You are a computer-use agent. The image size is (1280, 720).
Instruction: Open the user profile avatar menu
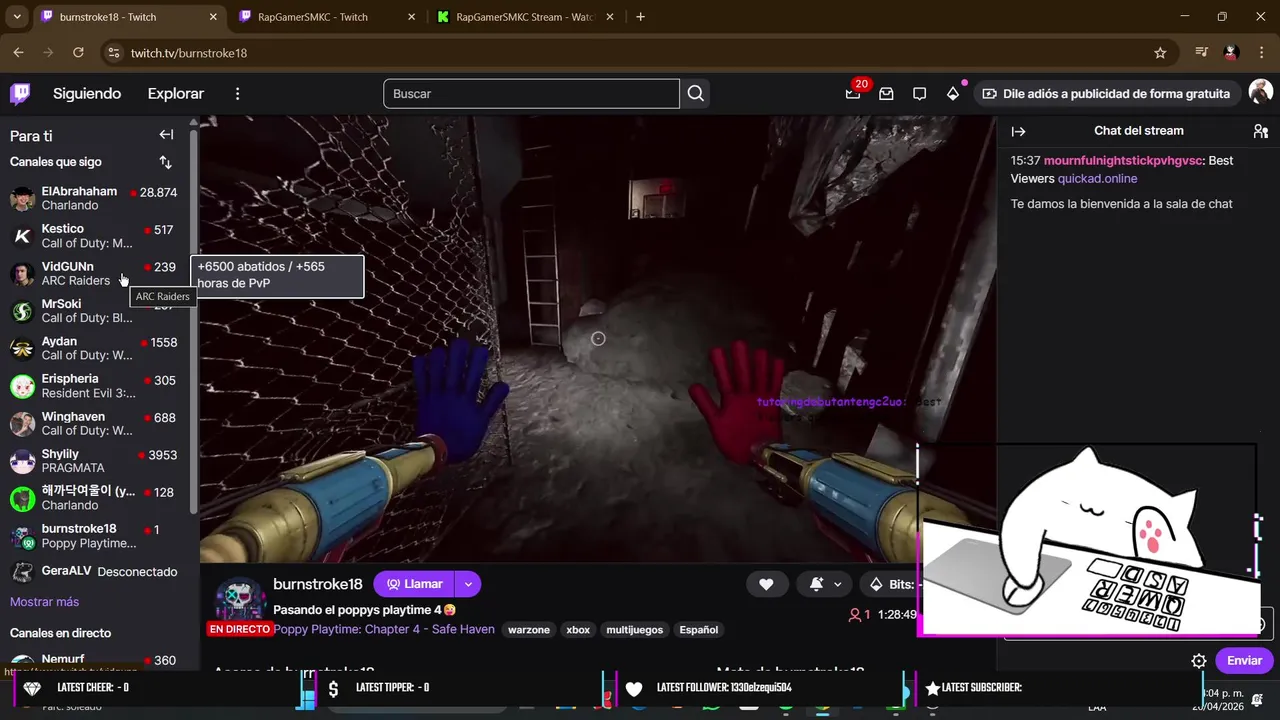click(1261, 93)
